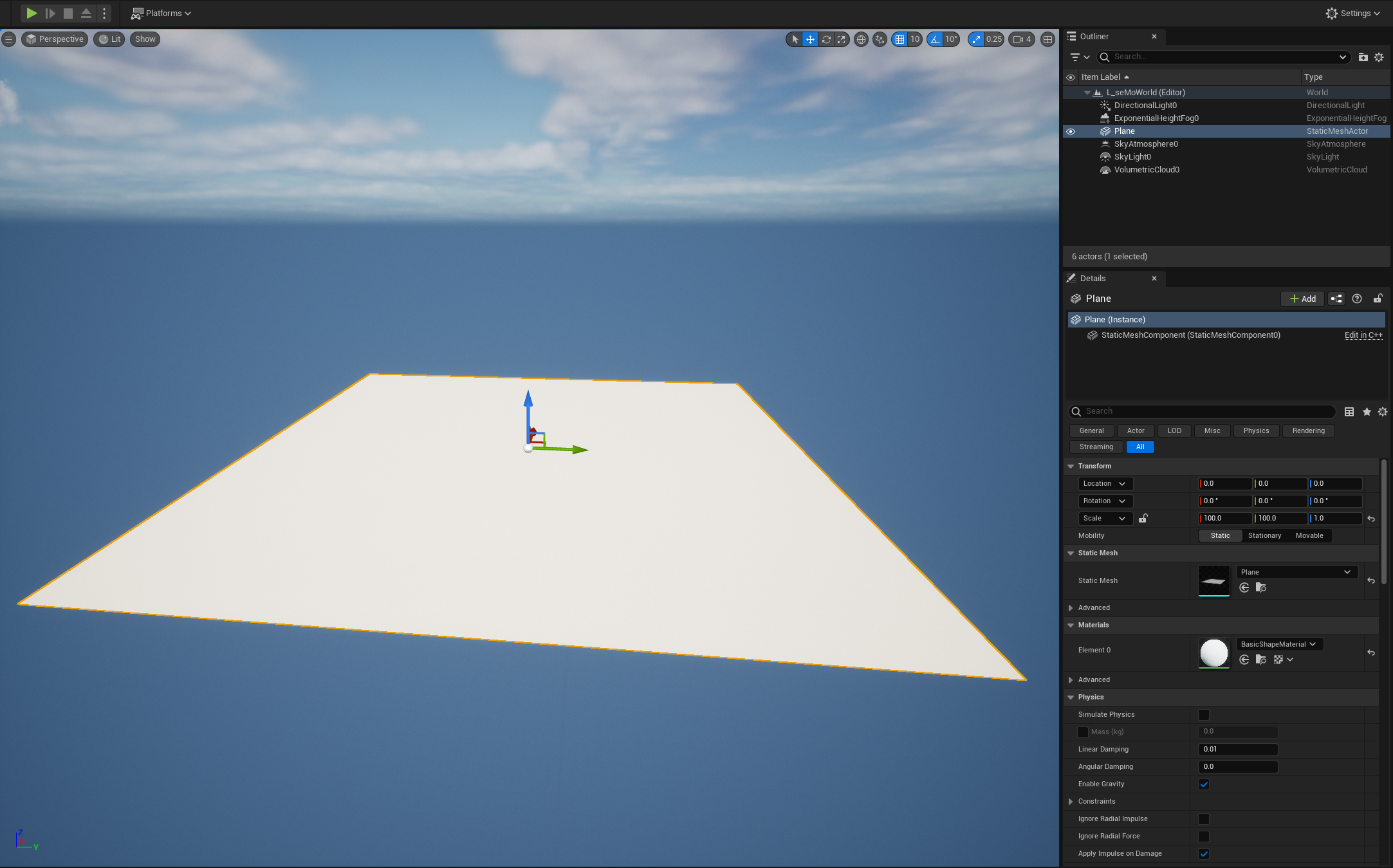
Task: Click the BasicShapeMaterial white sphere thumbnail
Action: click(x=1213, y=652)
